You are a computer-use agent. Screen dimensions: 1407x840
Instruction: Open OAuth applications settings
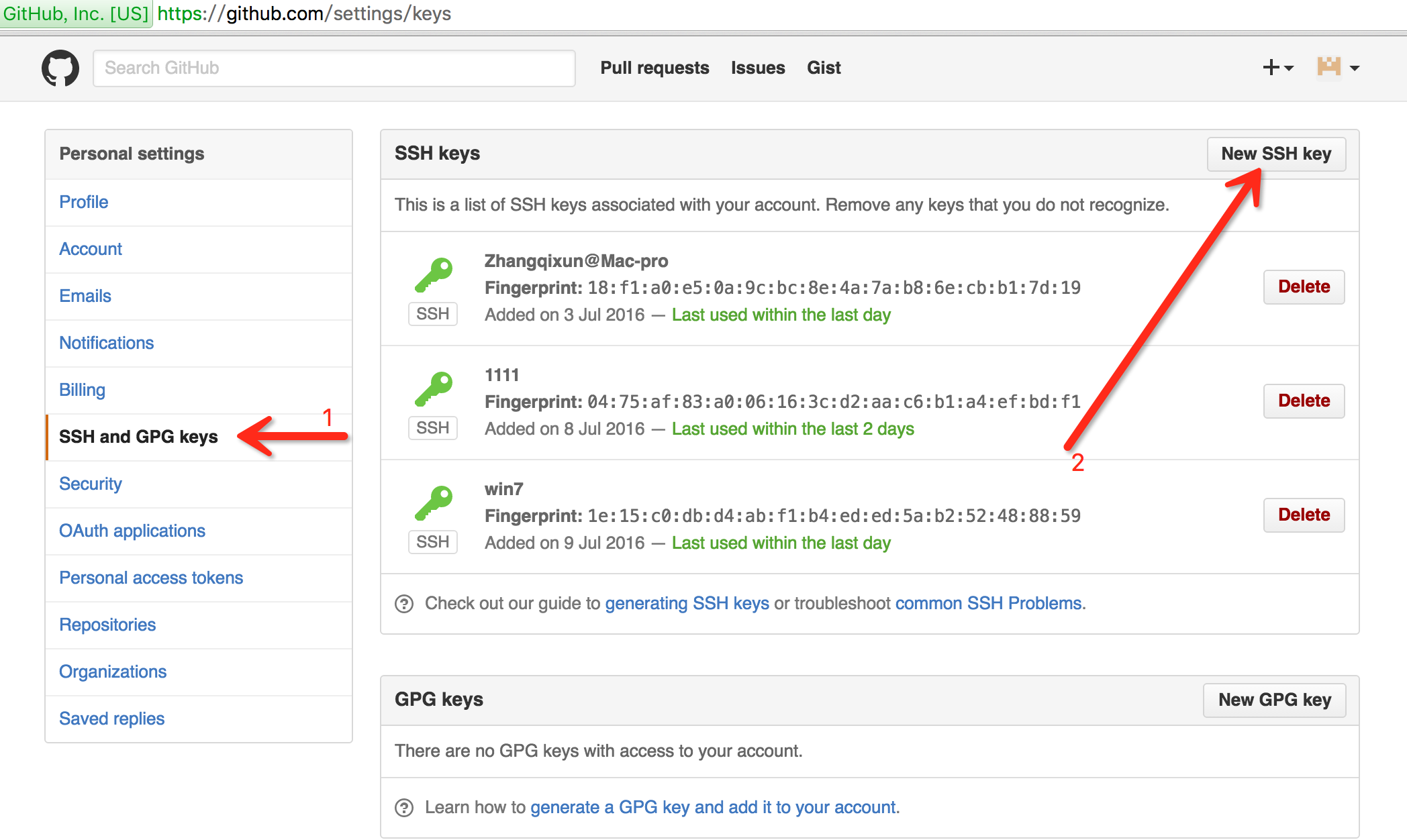click(199, 531)
